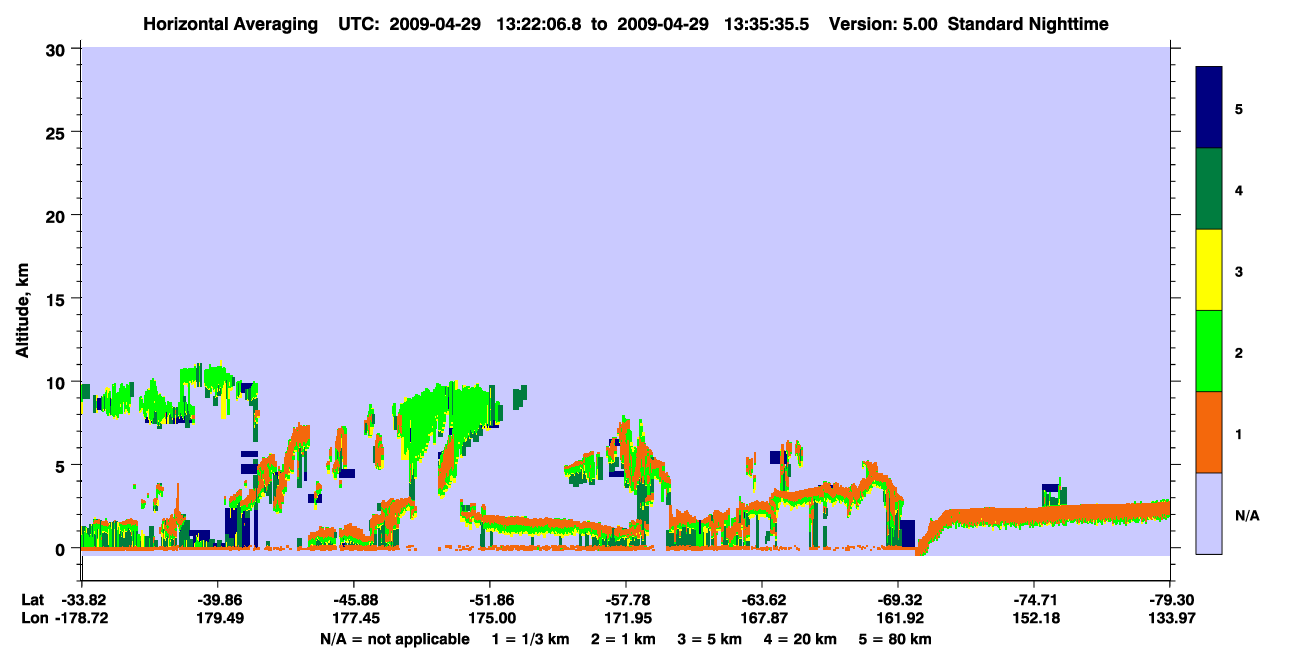Click the 'N/A = not applicable' legend text
The image size is (1300, 667).
click(x=394, y=639)
